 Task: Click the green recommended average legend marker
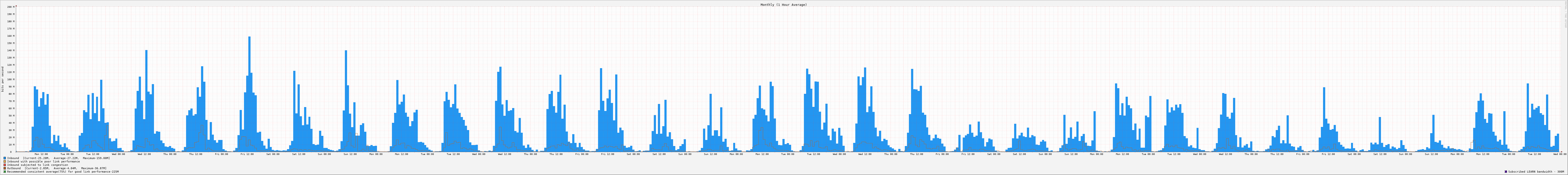(x=5, y=172)
